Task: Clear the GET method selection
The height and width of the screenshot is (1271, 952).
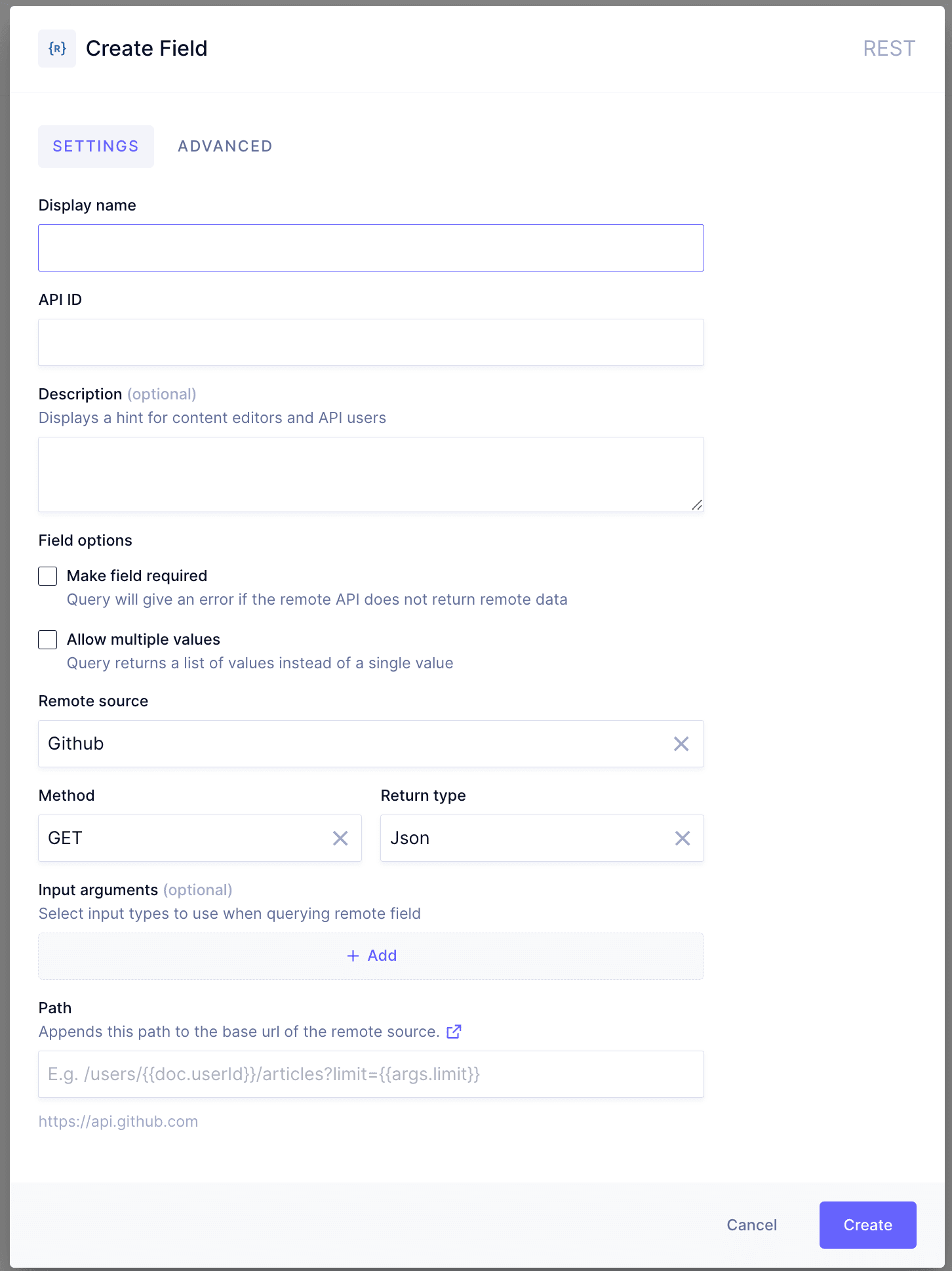Action: [340, 838]
